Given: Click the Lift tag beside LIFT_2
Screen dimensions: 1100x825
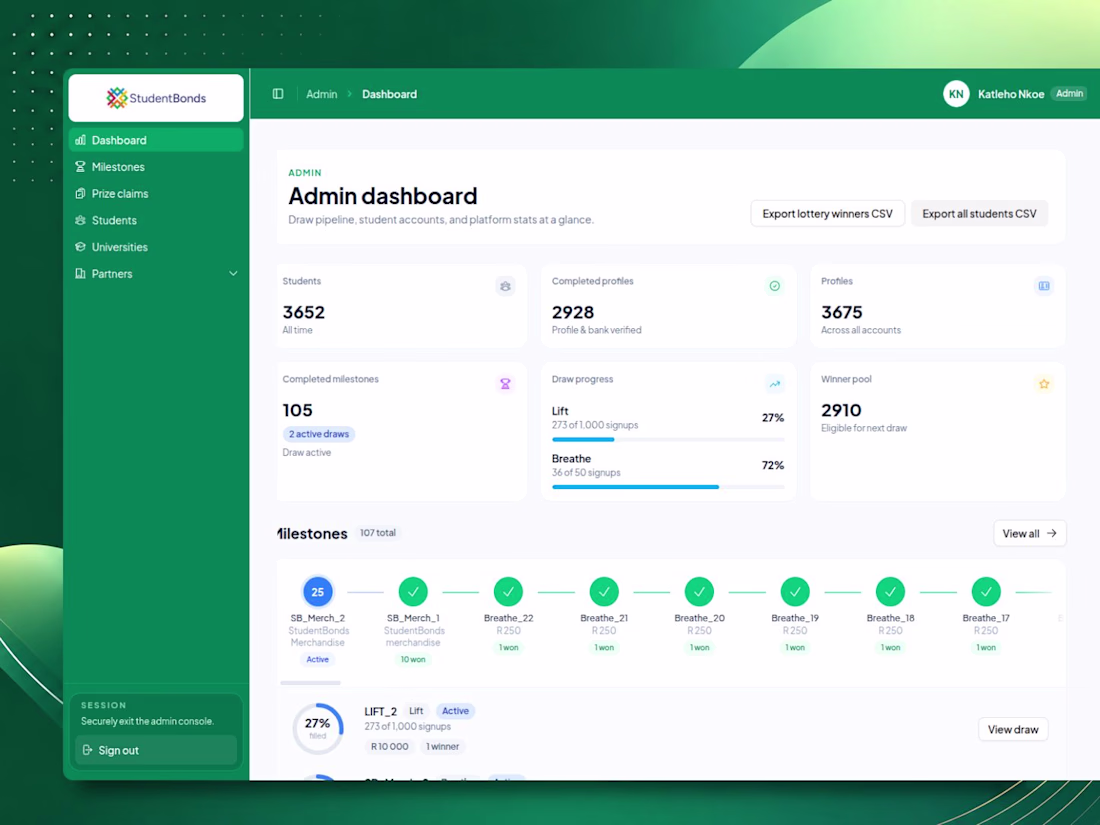Looking at the screenshot, I should (416, 711).
